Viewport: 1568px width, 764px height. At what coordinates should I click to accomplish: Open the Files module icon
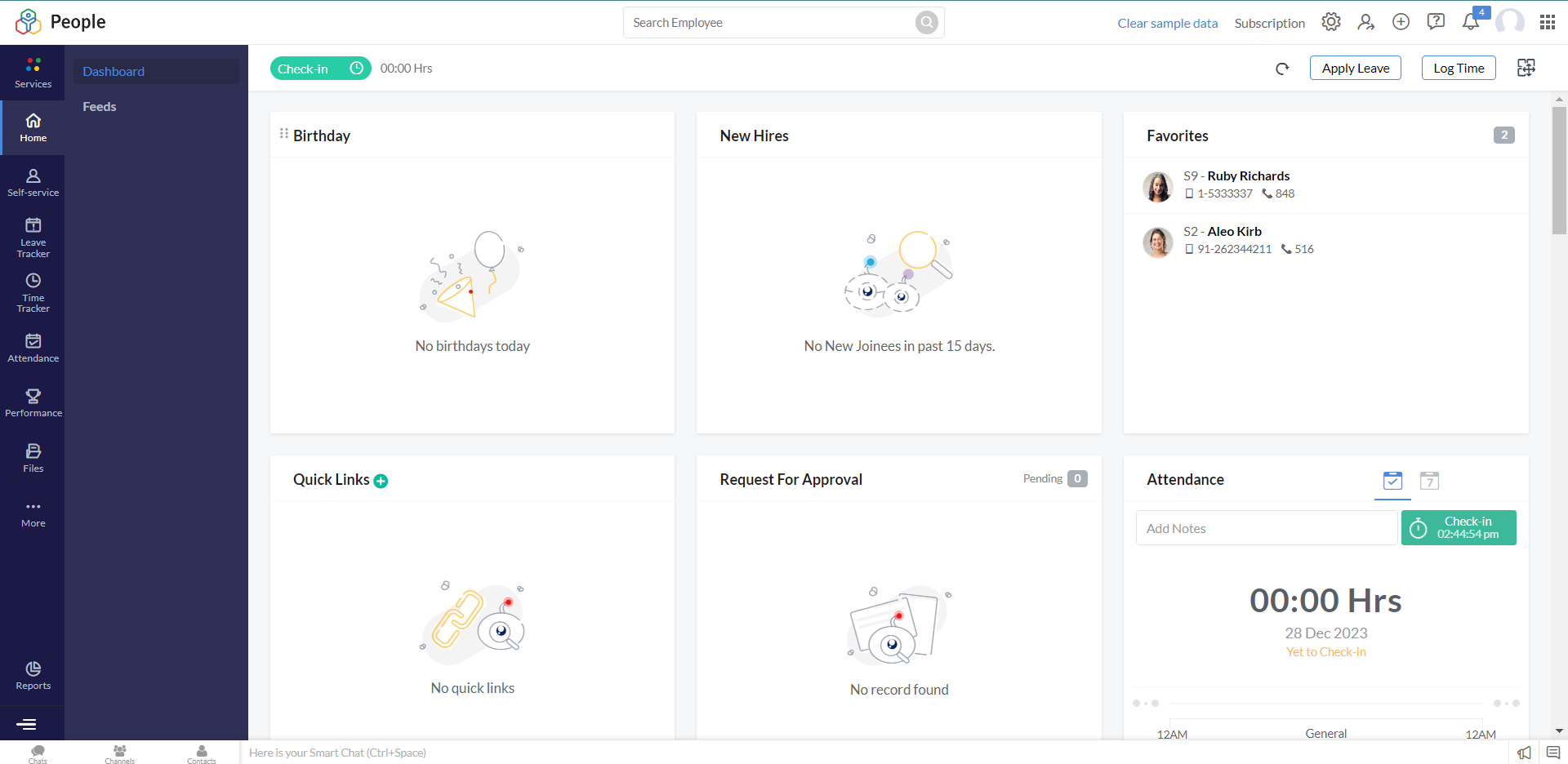(33, 457)
